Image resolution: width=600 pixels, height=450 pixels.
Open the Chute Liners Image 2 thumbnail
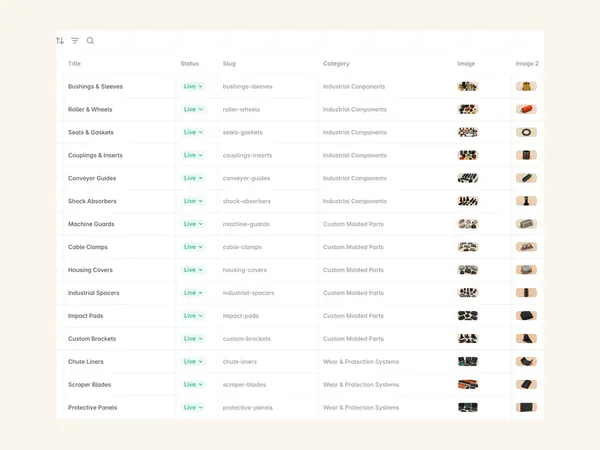point(526,362)
